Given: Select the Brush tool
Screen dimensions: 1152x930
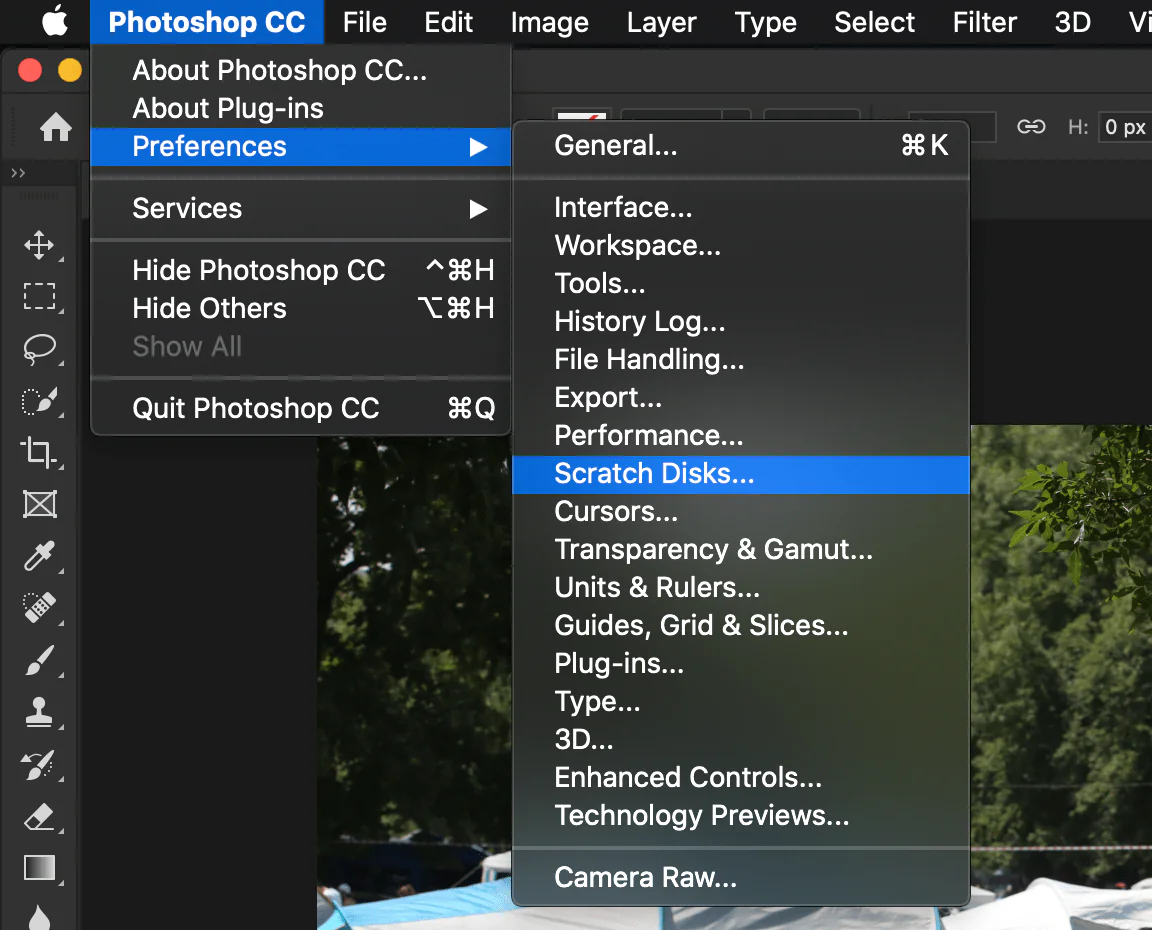Looking at the screenshot, I should pyautogui.click(x=39, y=659).
